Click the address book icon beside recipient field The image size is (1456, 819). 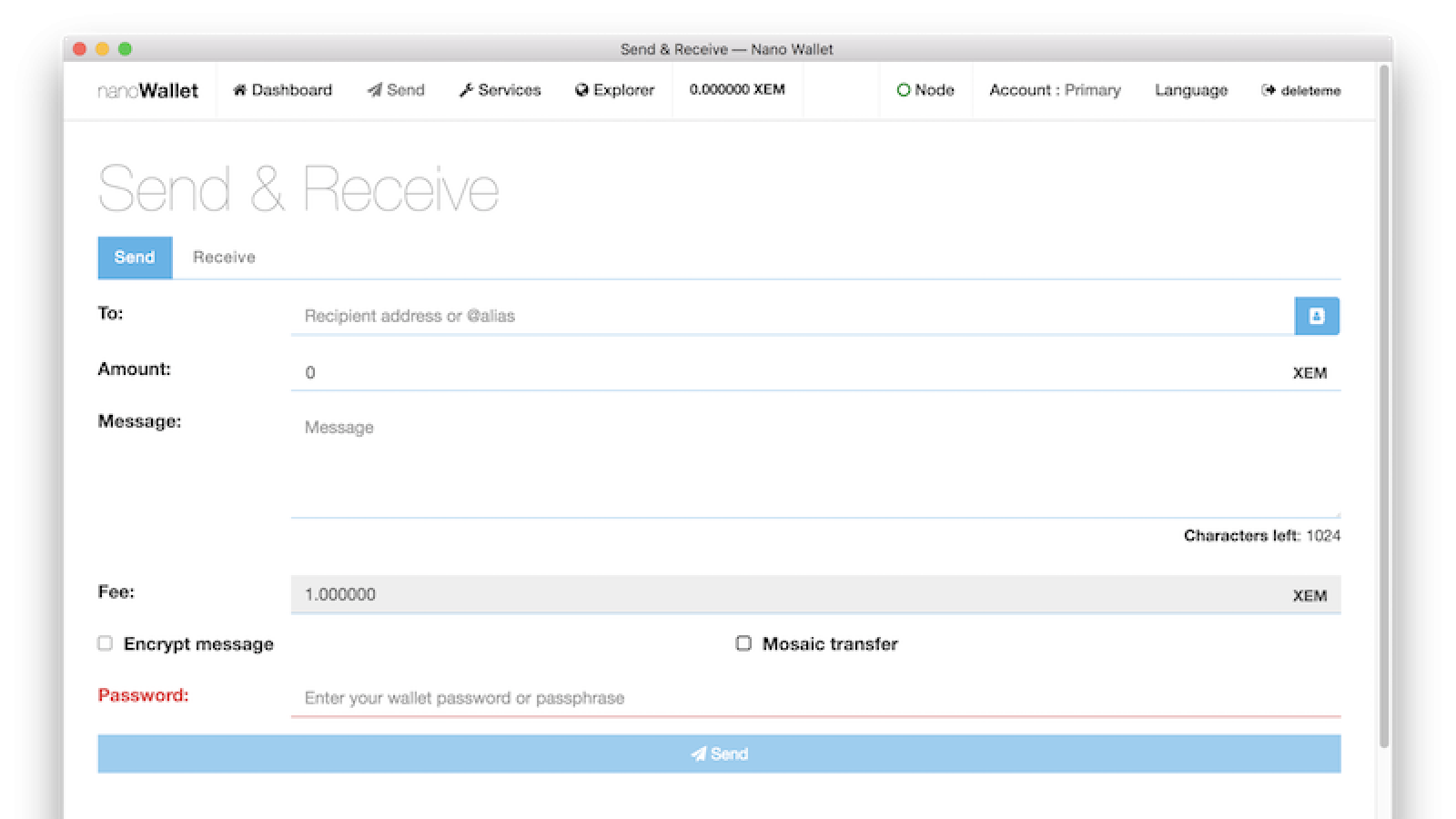pos(1317,316)
